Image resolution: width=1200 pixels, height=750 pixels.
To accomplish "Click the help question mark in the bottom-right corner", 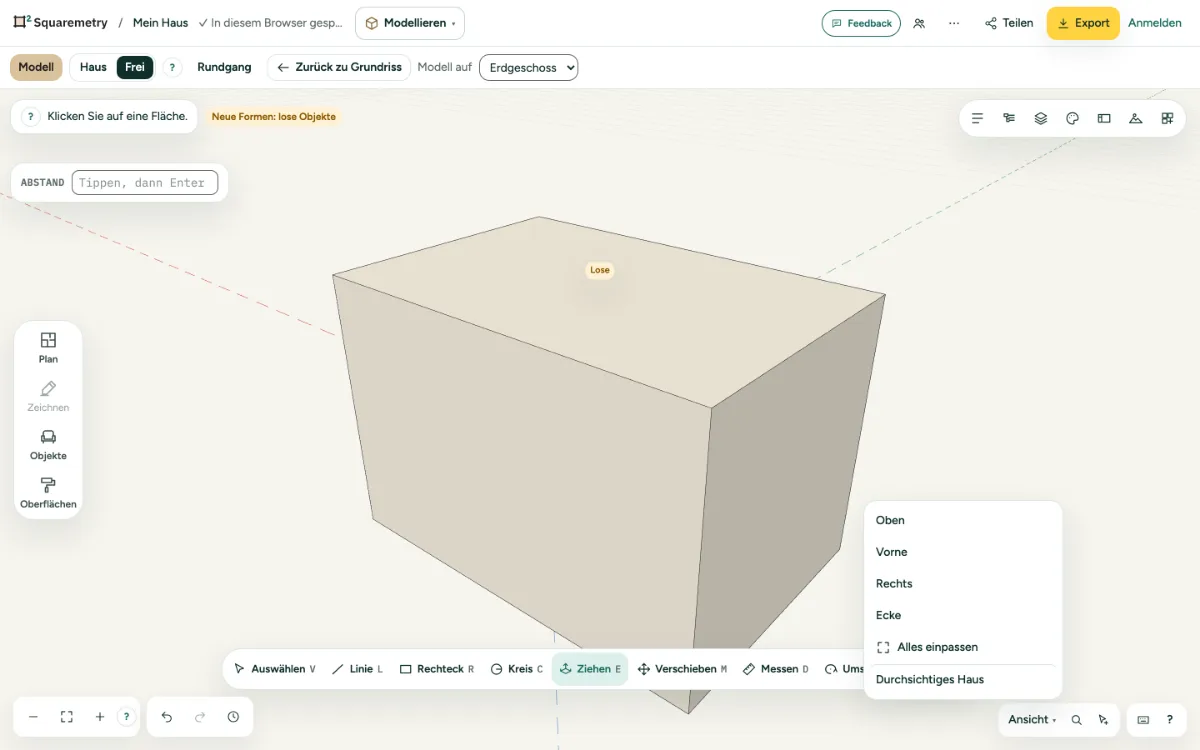I will point(1169,720).
